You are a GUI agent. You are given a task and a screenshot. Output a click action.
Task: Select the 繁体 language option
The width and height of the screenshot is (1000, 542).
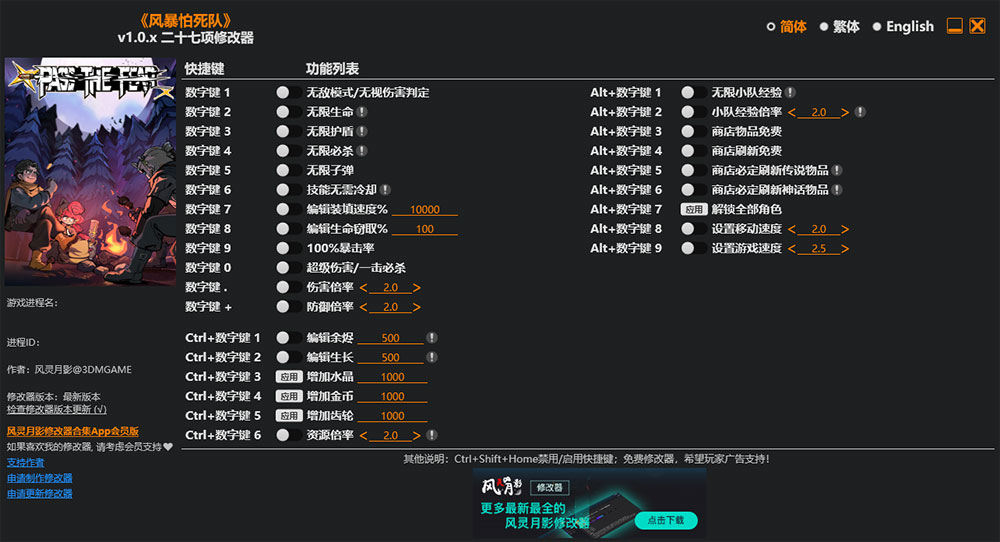coord(839,27)
